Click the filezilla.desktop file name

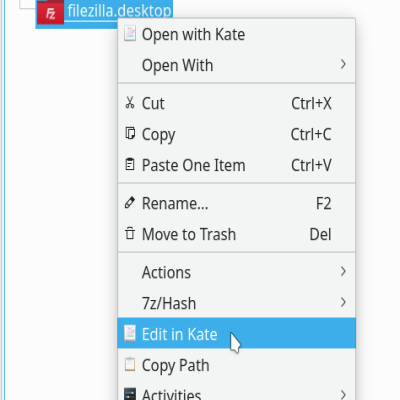[x=119, y=11]
